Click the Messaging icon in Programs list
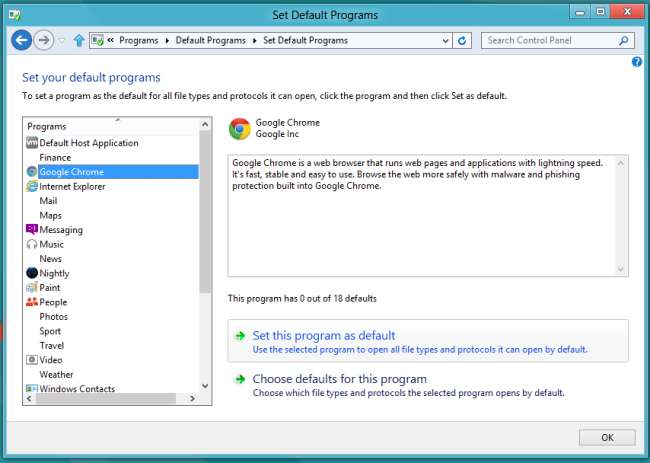 pos(32,229)
